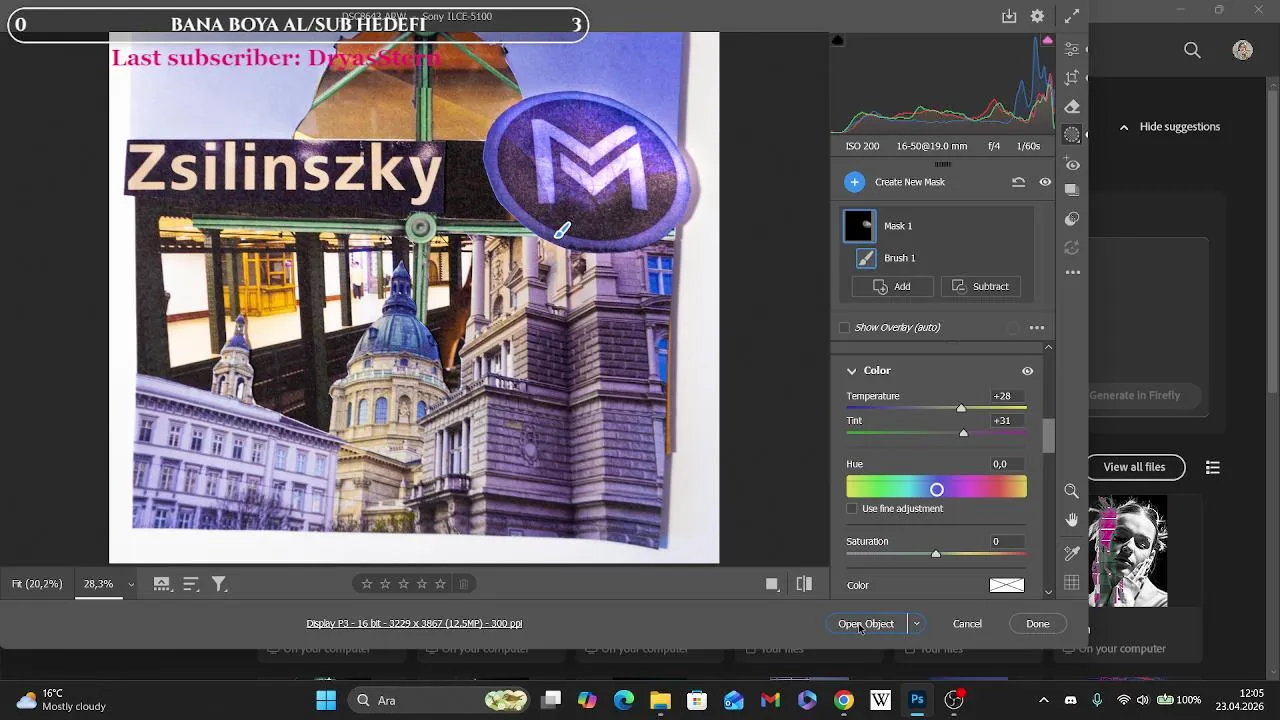Select the Brush 1 component
The image size is (1280, 720).
pyautogui.click(x=936, y=258)
